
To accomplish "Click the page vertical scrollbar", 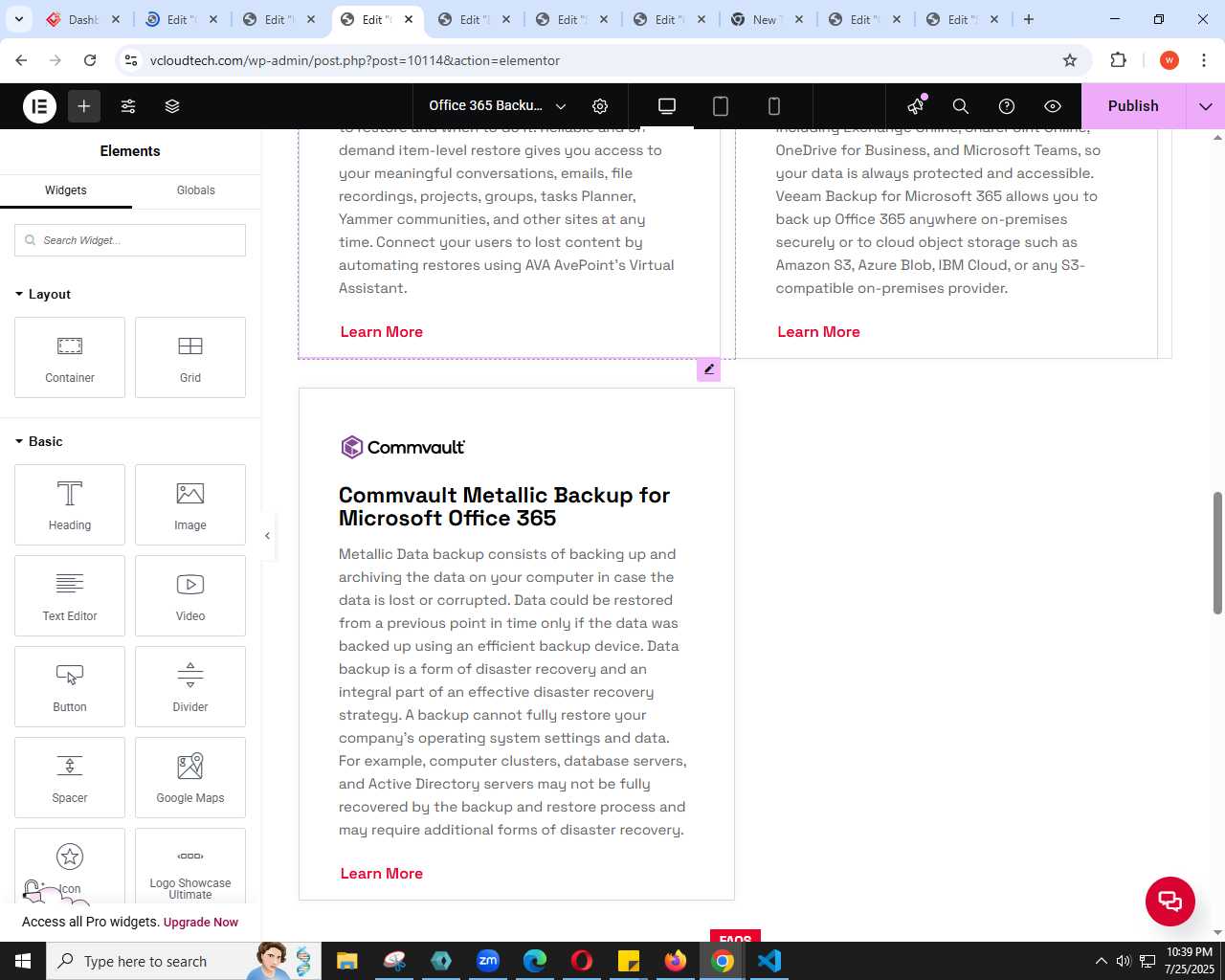I will (1217, 553).
